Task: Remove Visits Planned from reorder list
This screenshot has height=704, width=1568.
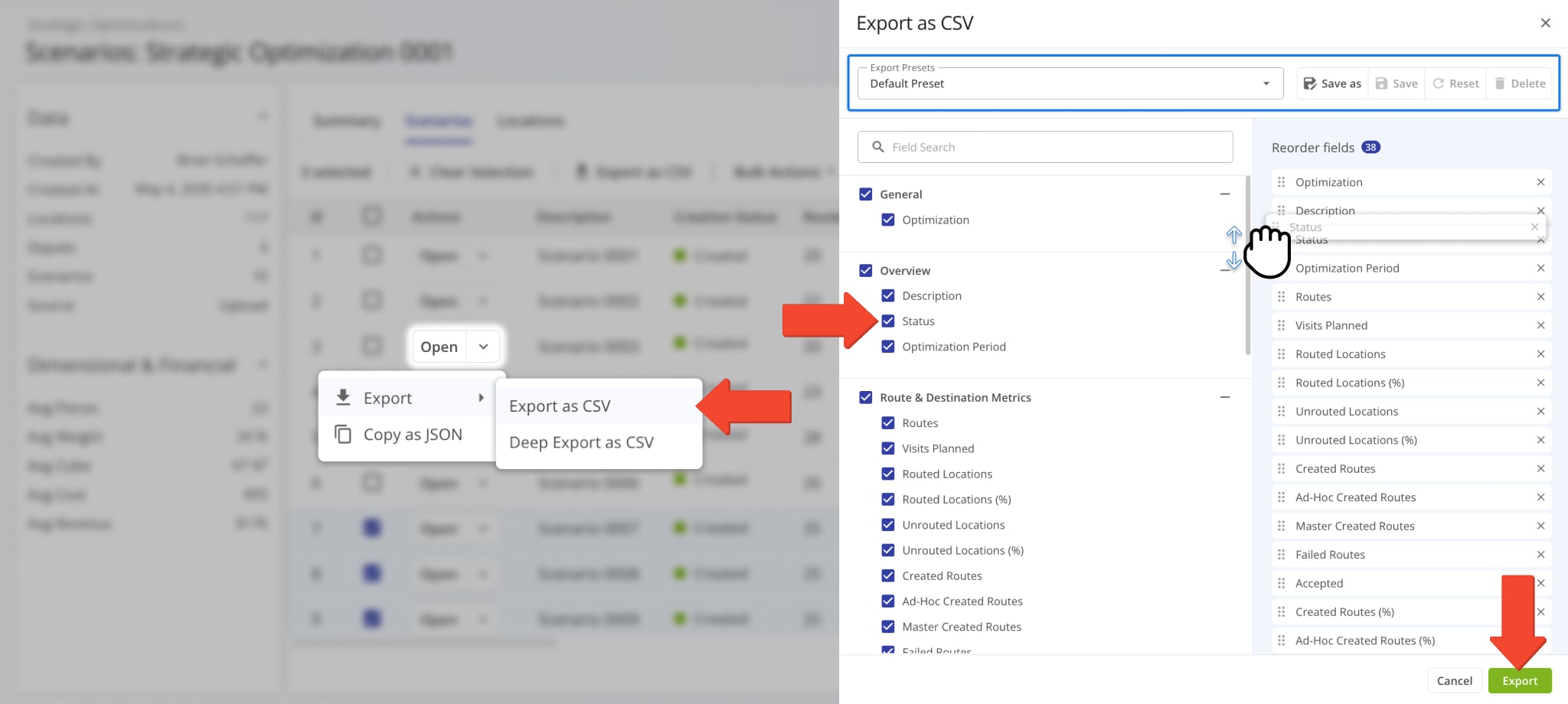Action: coord(1540,325)
